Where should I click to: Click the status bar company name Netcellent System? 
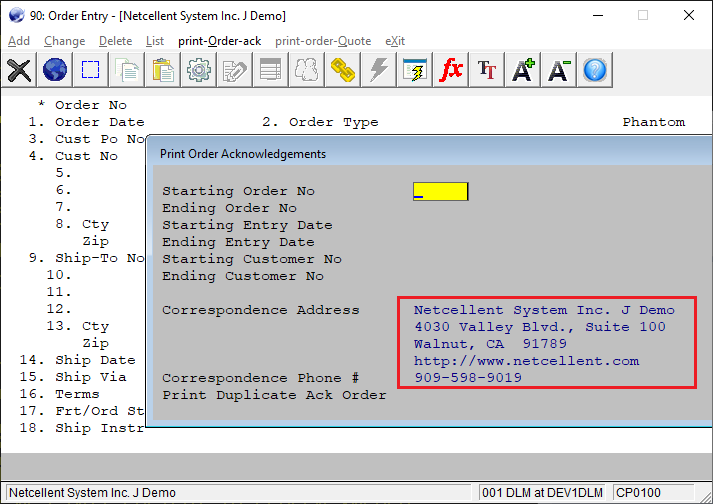(92, 493)
